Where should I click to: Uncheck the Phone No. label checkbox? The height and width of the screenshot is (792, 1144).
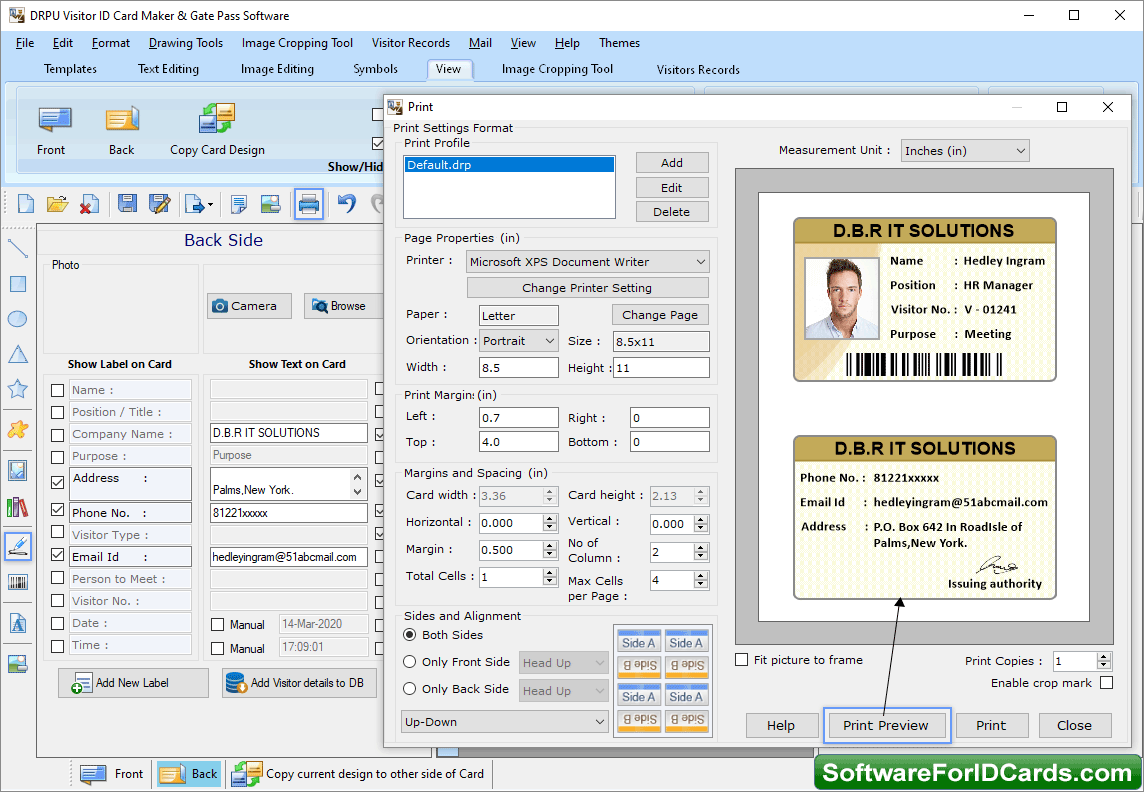[58, 510]
